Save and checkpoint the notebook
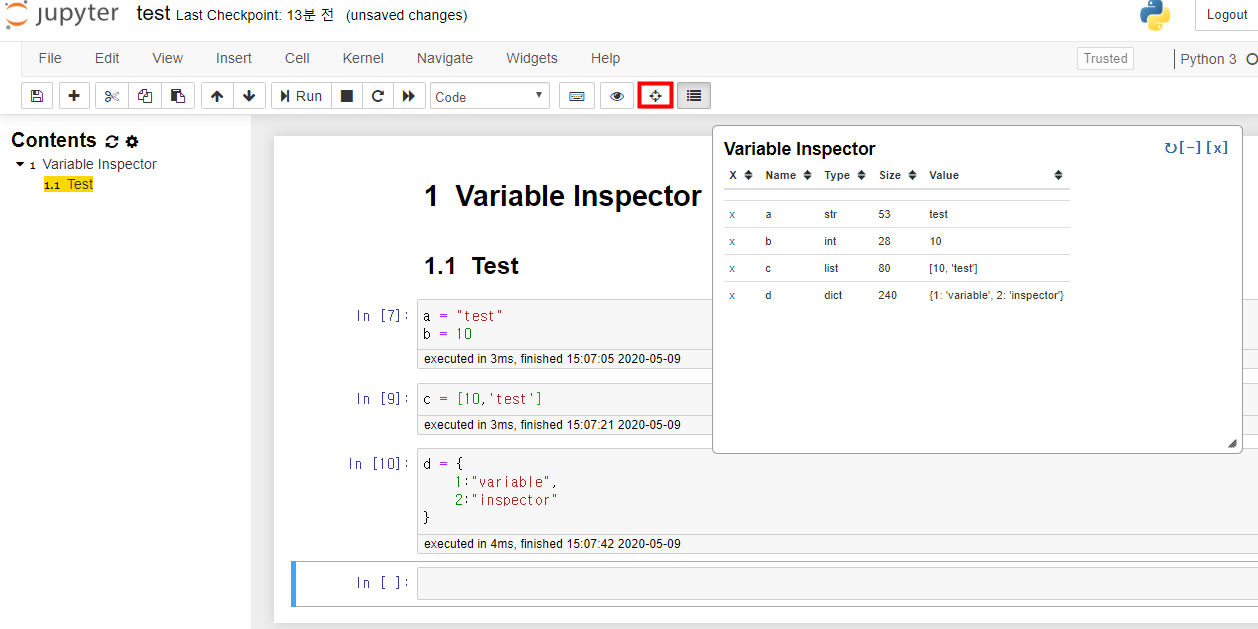The image size is (1258, 629). [x=37, y=96]
